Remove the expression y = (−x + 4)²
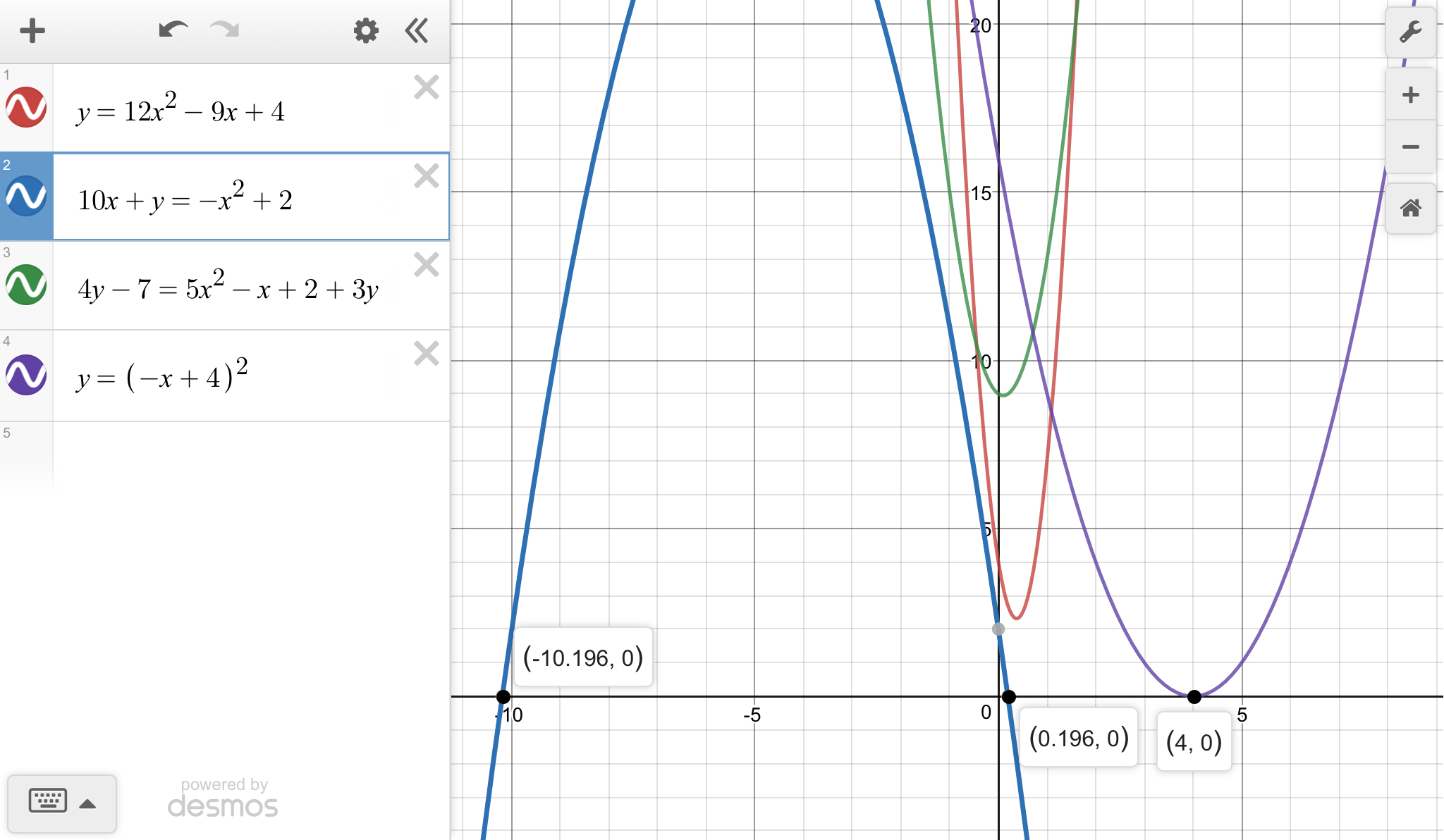1444x840 pixels. pos(426,353)
